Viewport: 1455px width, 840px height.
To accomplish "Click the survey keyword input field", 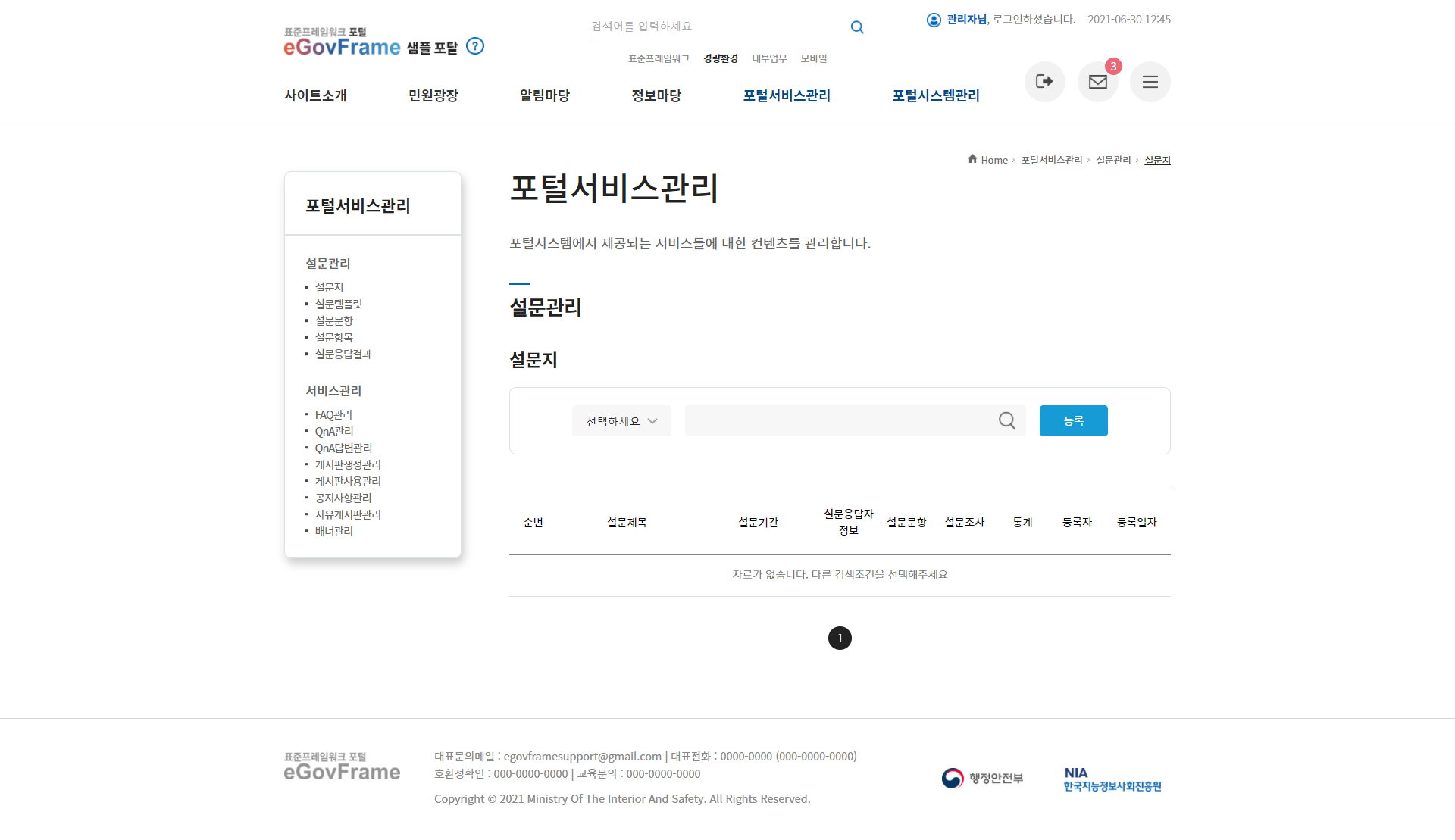I will 840,420.
